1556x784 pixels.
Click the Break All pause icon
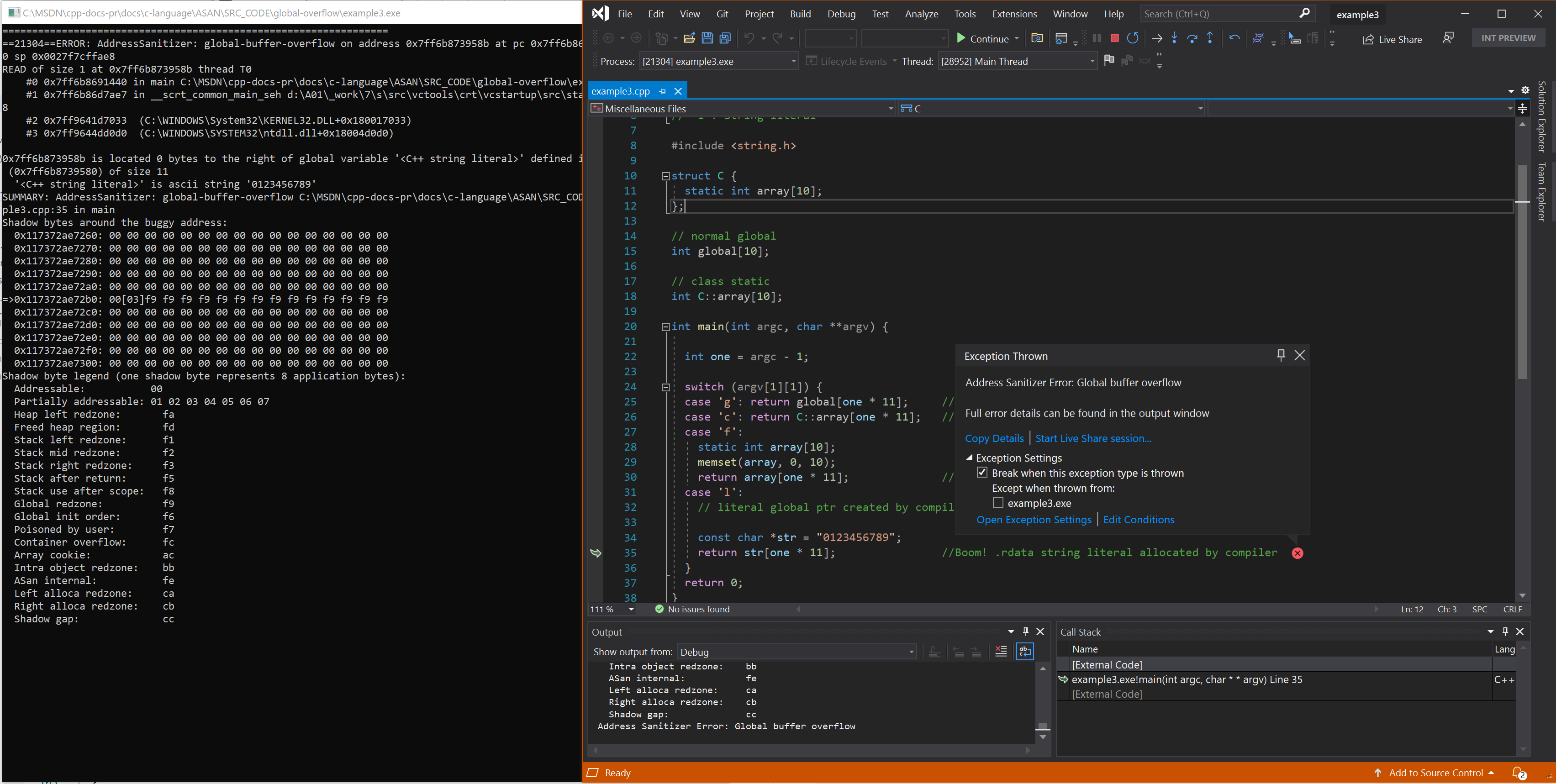point(1097,38)
